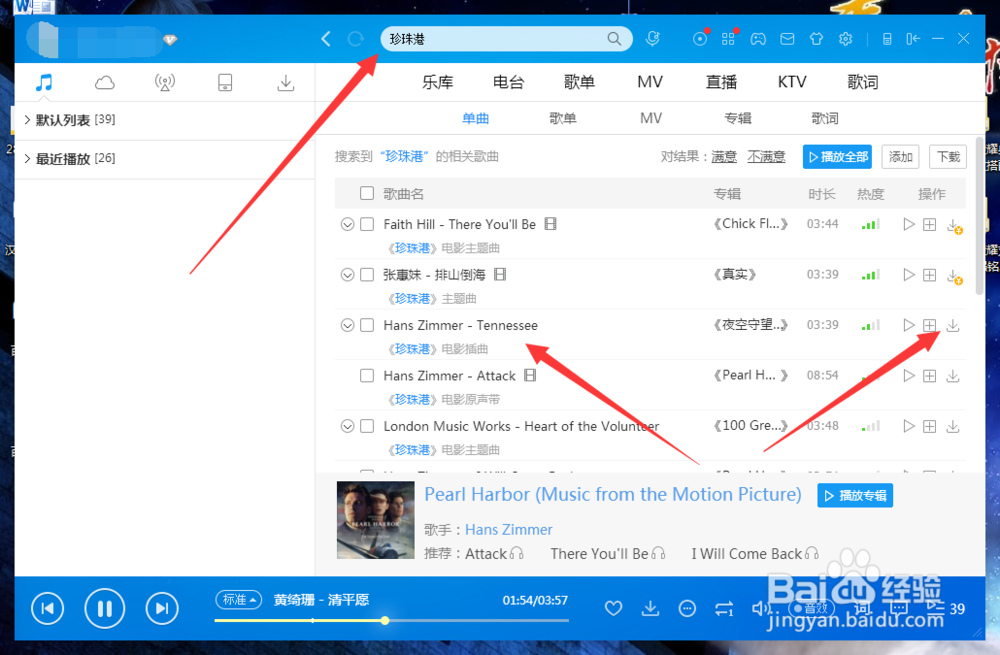Mark results as 满意
Viewport: 1000px width, 655px height.
pos(724,156)
